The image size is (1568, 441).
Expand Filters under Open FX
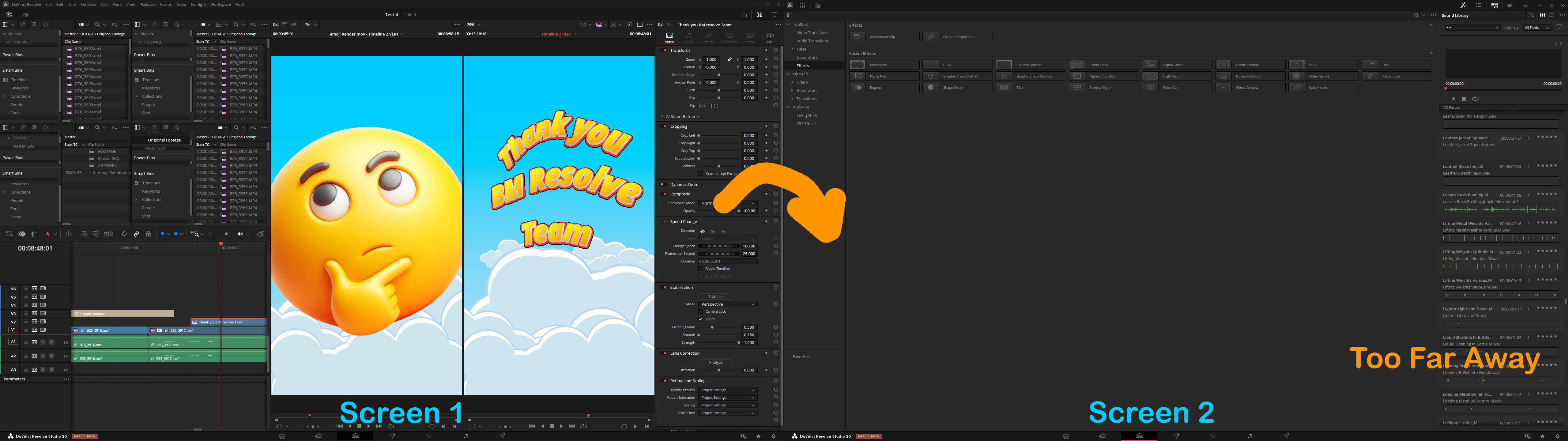(x=792, y=82)
